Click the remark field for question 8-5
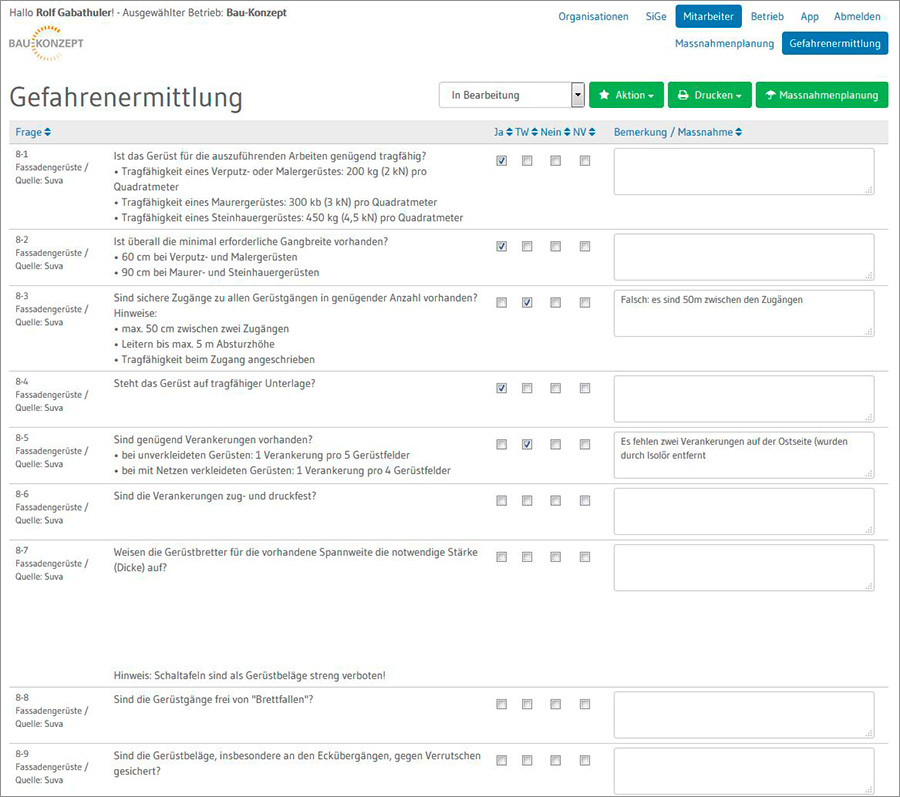 tap(743, 454)
